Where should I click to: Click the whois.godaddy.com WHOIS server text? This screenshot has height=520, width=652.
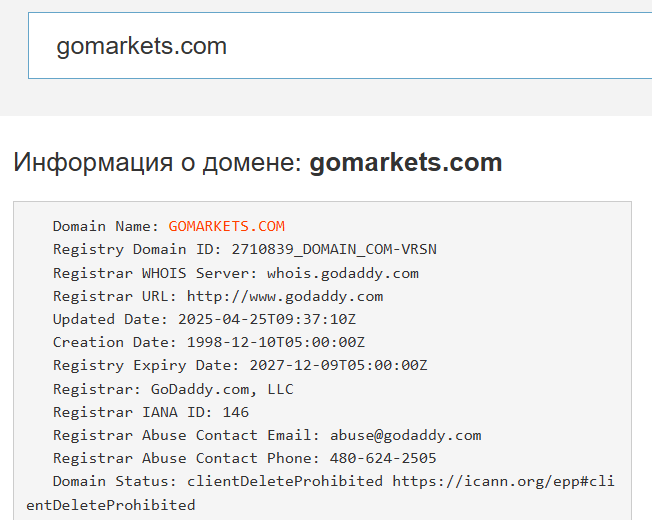pyautogui.click(x=343, y=273)
